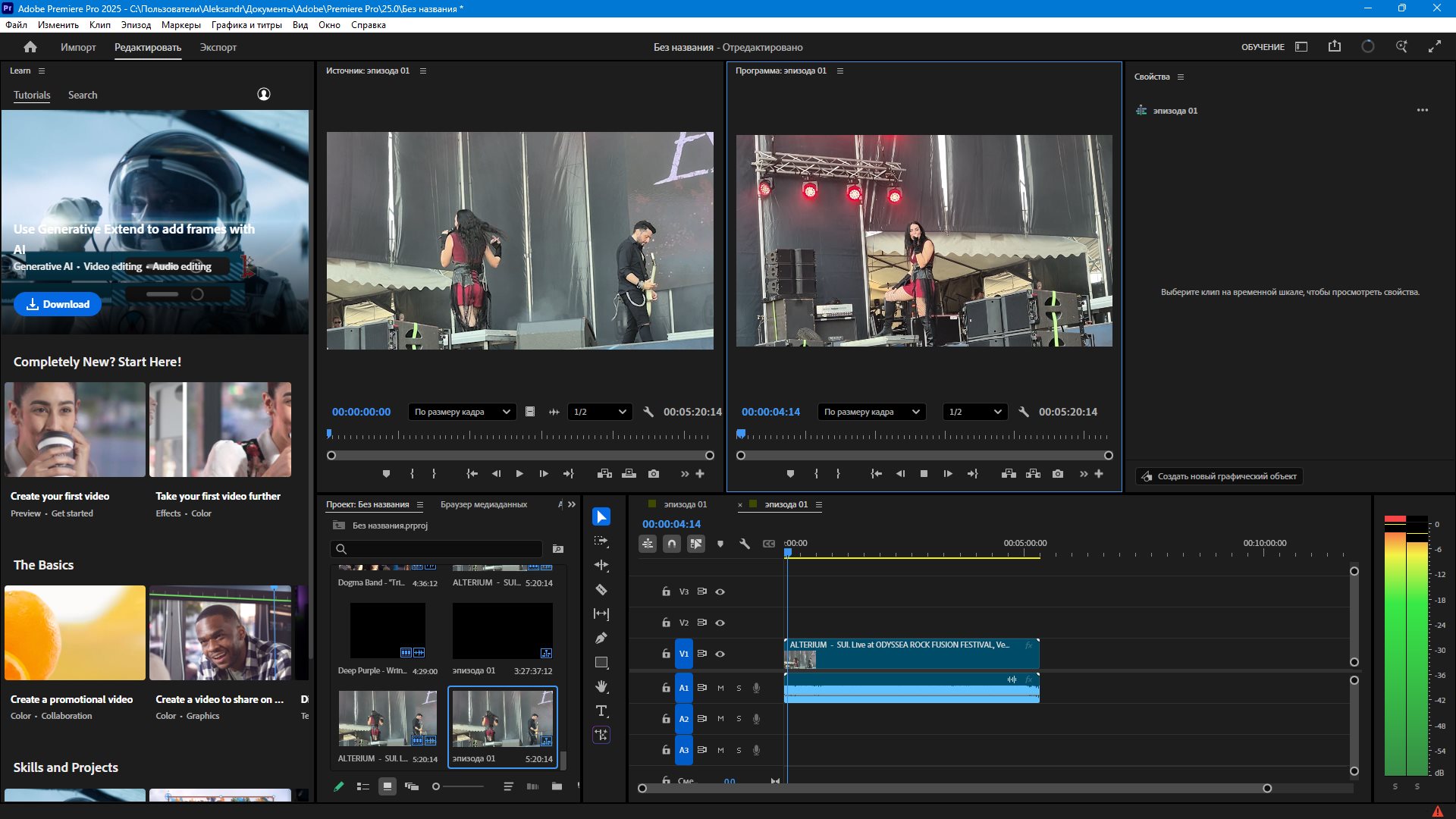Viewport: 1456px width, 819px height.
Task: Select the Razor tool in toolbar
Action: [601, 590]
